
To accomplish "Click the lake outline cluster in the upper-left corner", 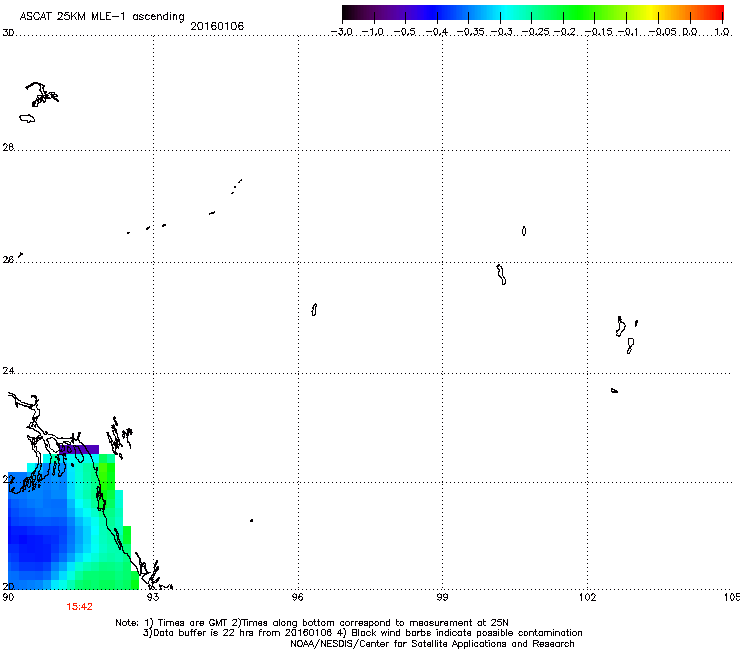I will pos(42,94).
